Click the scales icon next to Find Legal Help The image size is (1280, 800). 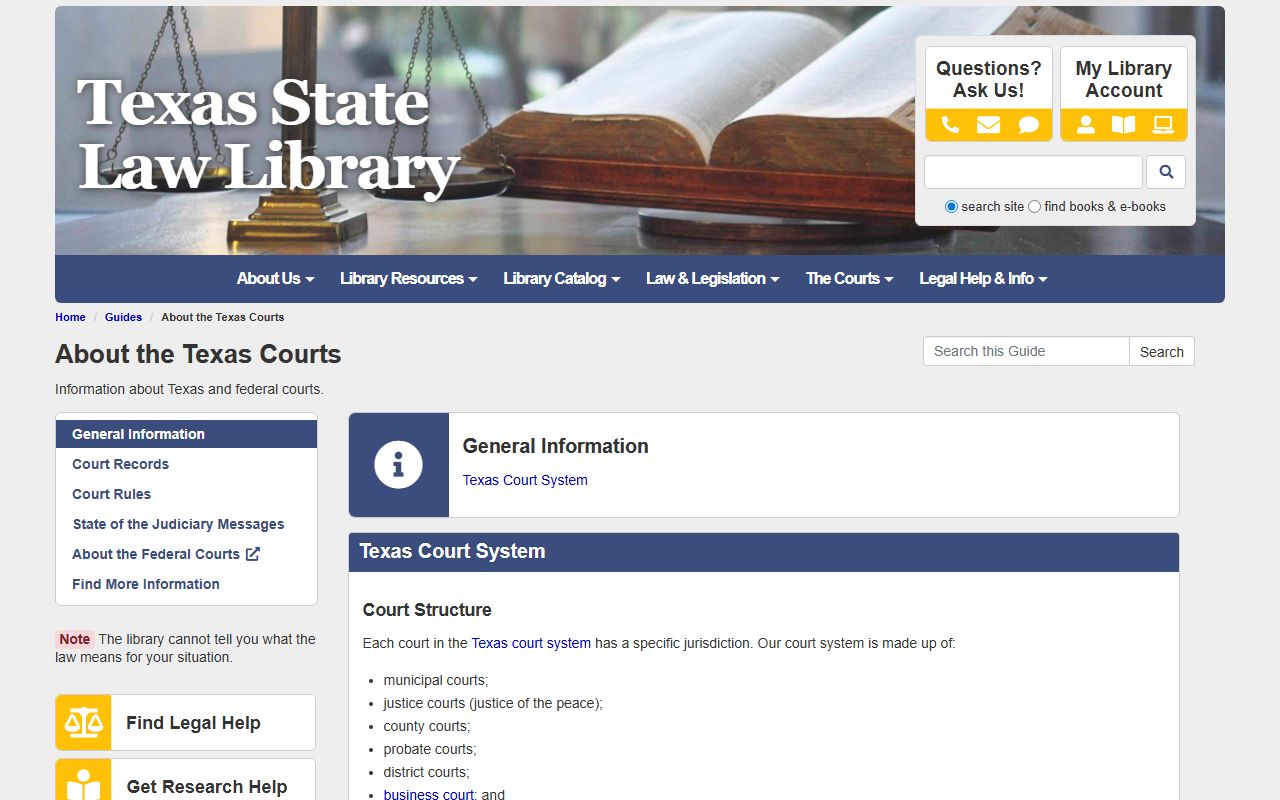pos(84,723)
